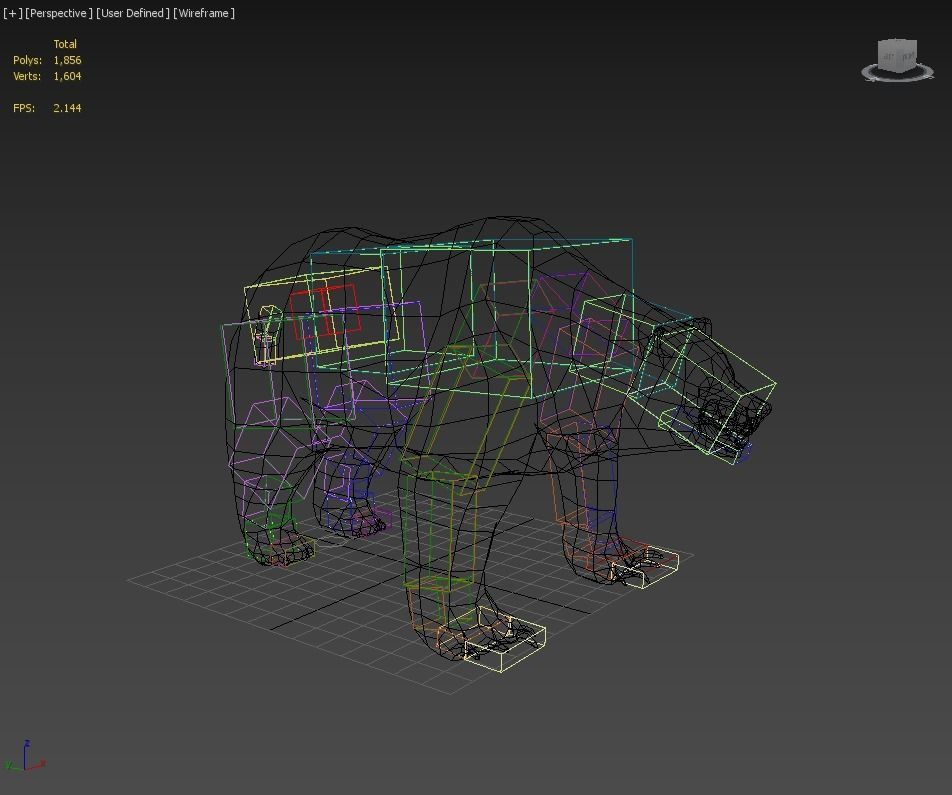Open the User Defined viewport preset menu
Screen dimensions: 952x795
tap(133, 13)
